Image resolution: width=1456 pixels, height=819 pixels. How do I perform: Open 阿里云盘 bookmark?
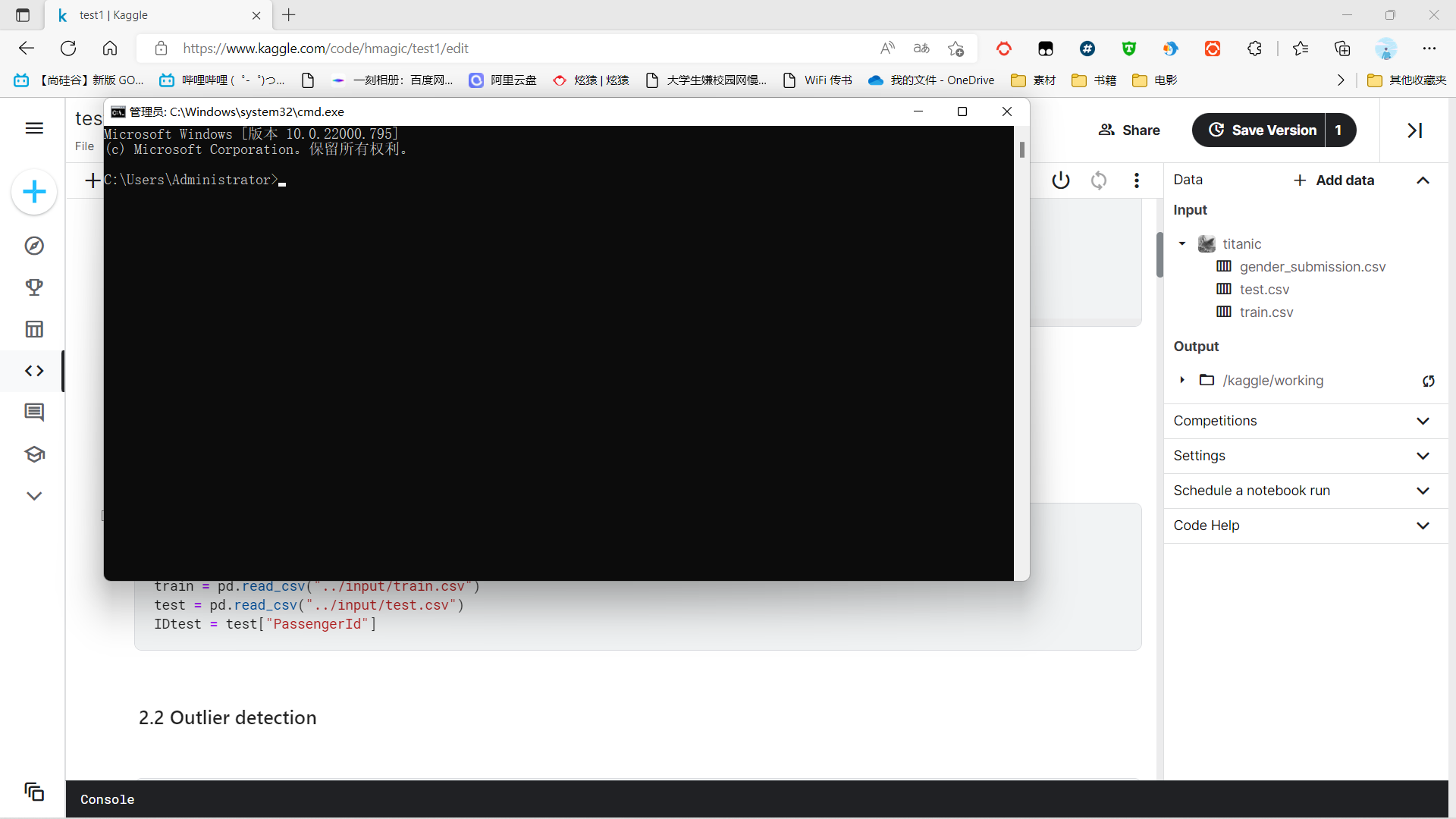point(503,80)
